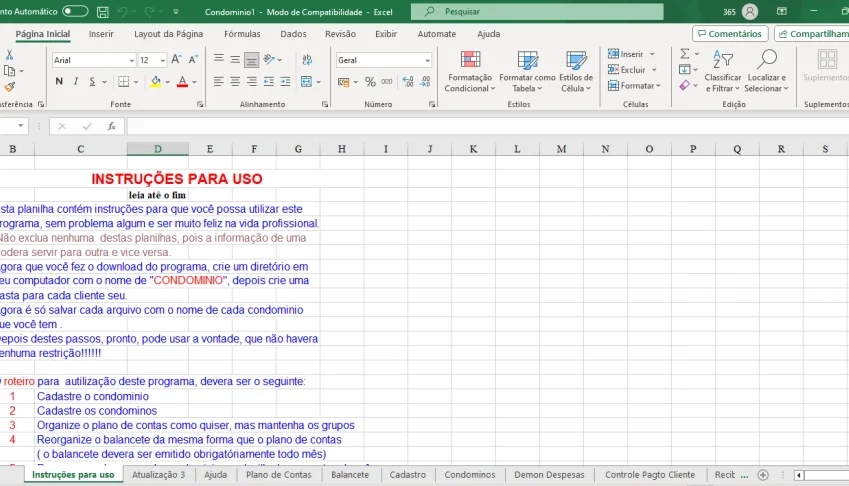Click the thousands separator 000 icon
This screenshot has width=849, height=486.
(387, 82)
